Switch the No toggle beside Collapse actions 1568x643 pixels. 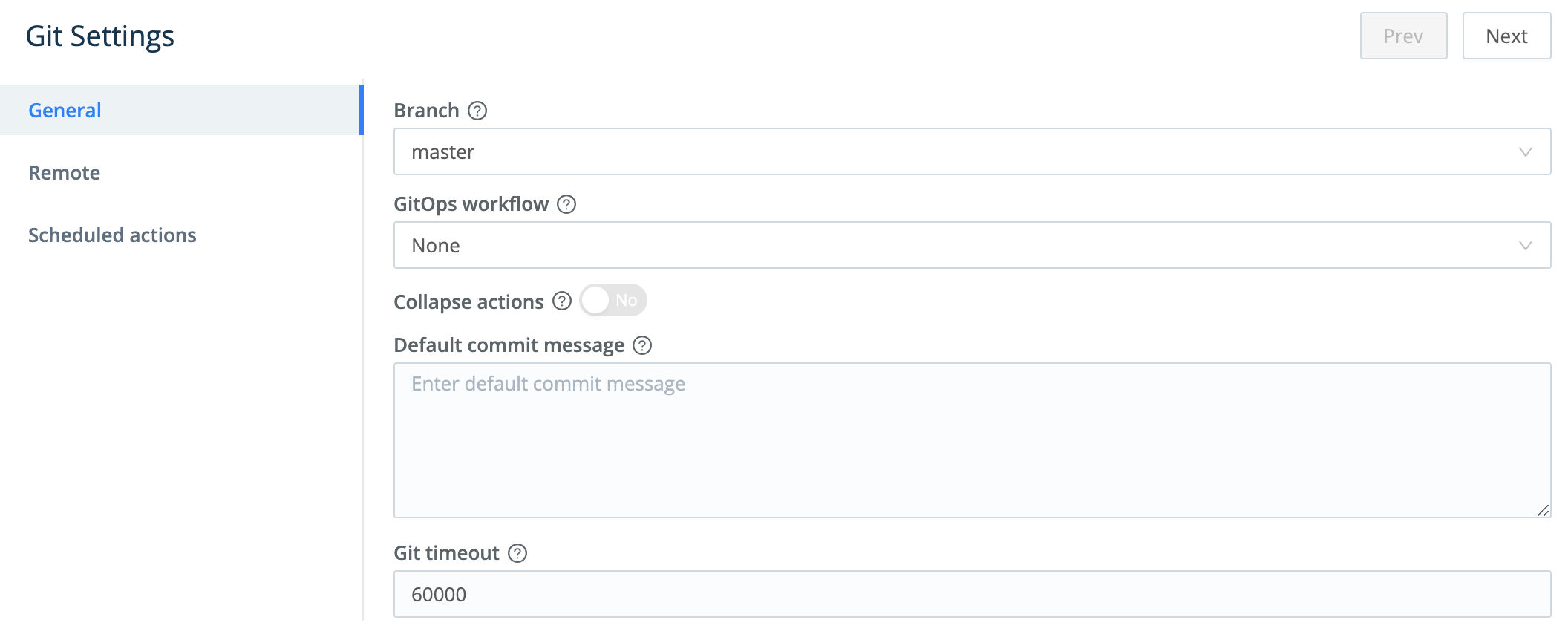[x=612, y=300]
